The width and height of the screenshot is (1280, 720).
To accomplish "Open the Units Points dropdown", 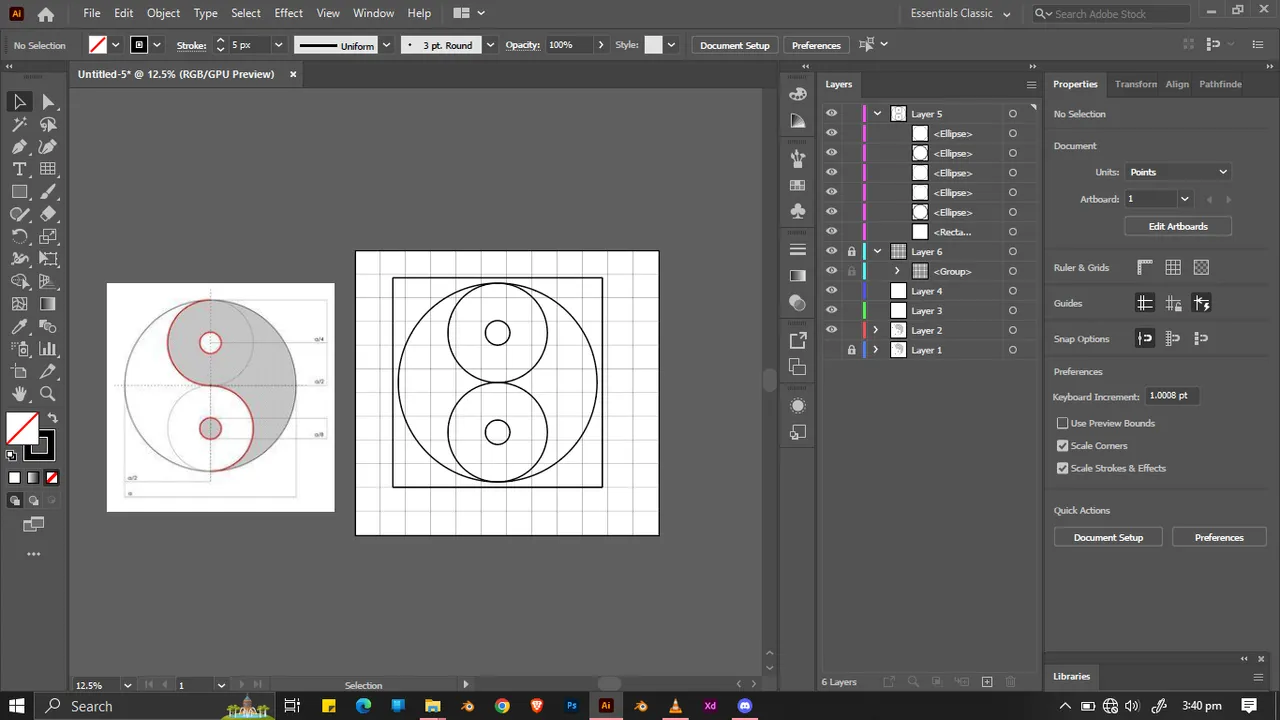I will 1177,172.
